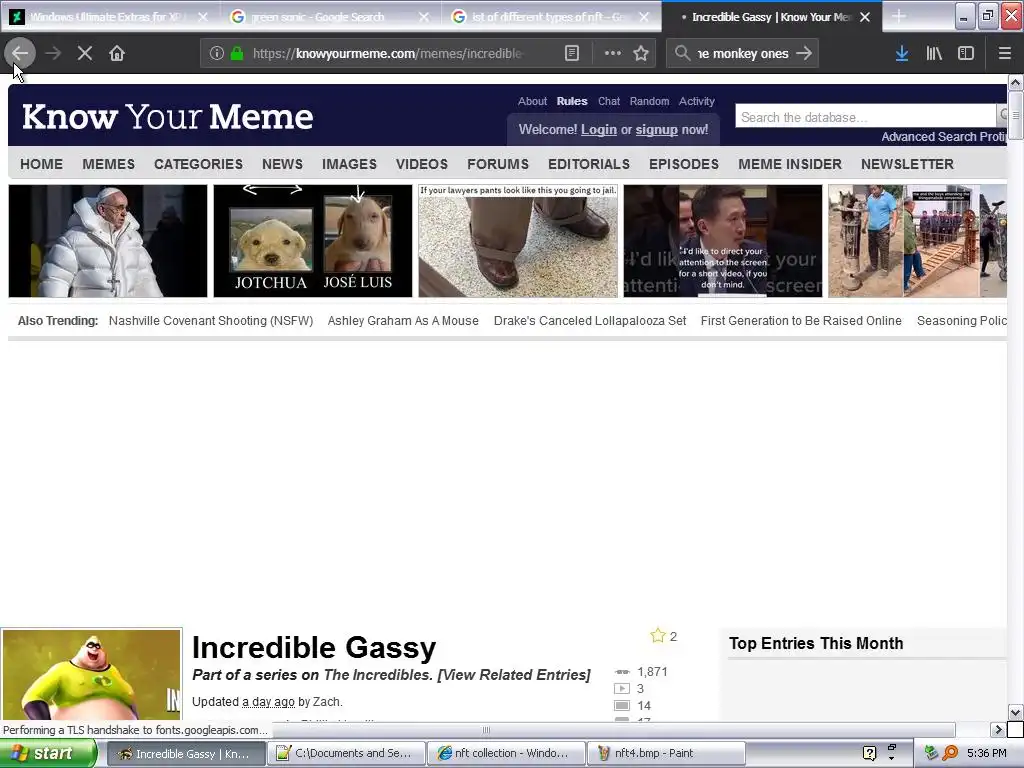Show site information via the info icon
This screenshot has width=1024, height=768.
click(x=217, y=53)
